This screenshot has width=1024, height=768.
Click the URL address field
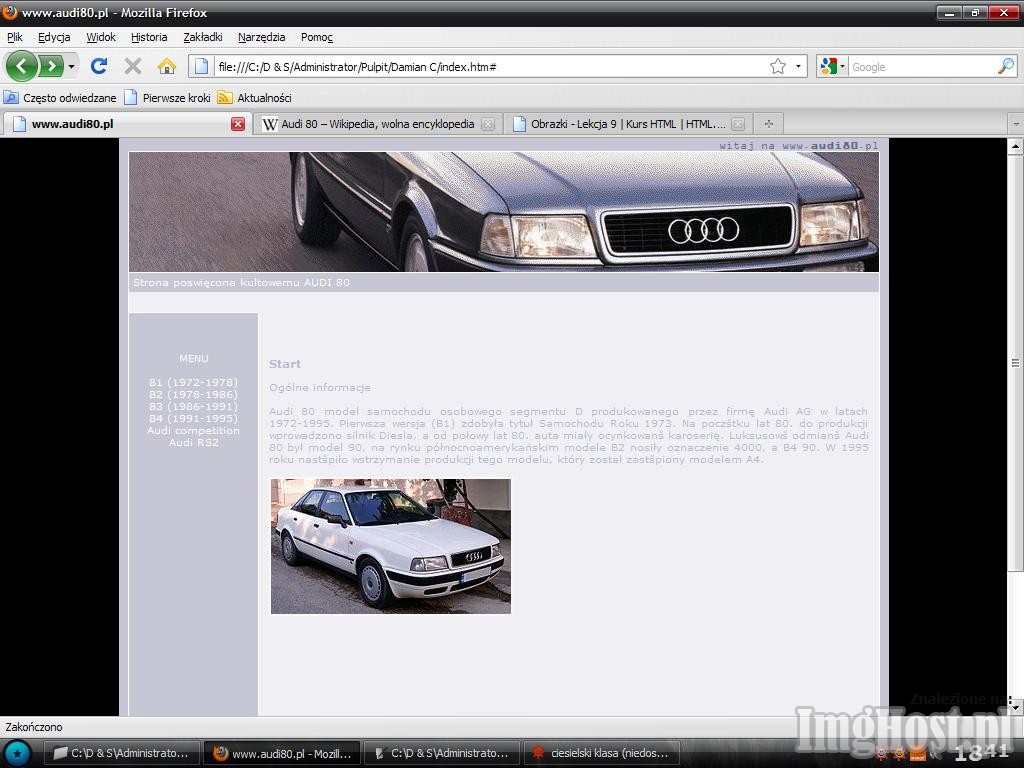pos(490,67)
